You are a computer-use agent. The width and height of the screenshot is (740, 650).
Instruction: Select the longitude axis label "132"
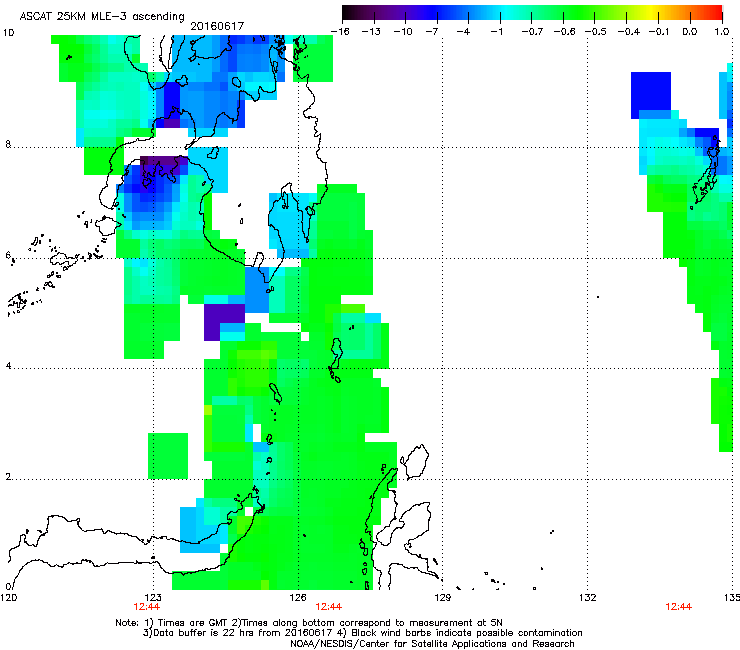click(x=587, y=598)
